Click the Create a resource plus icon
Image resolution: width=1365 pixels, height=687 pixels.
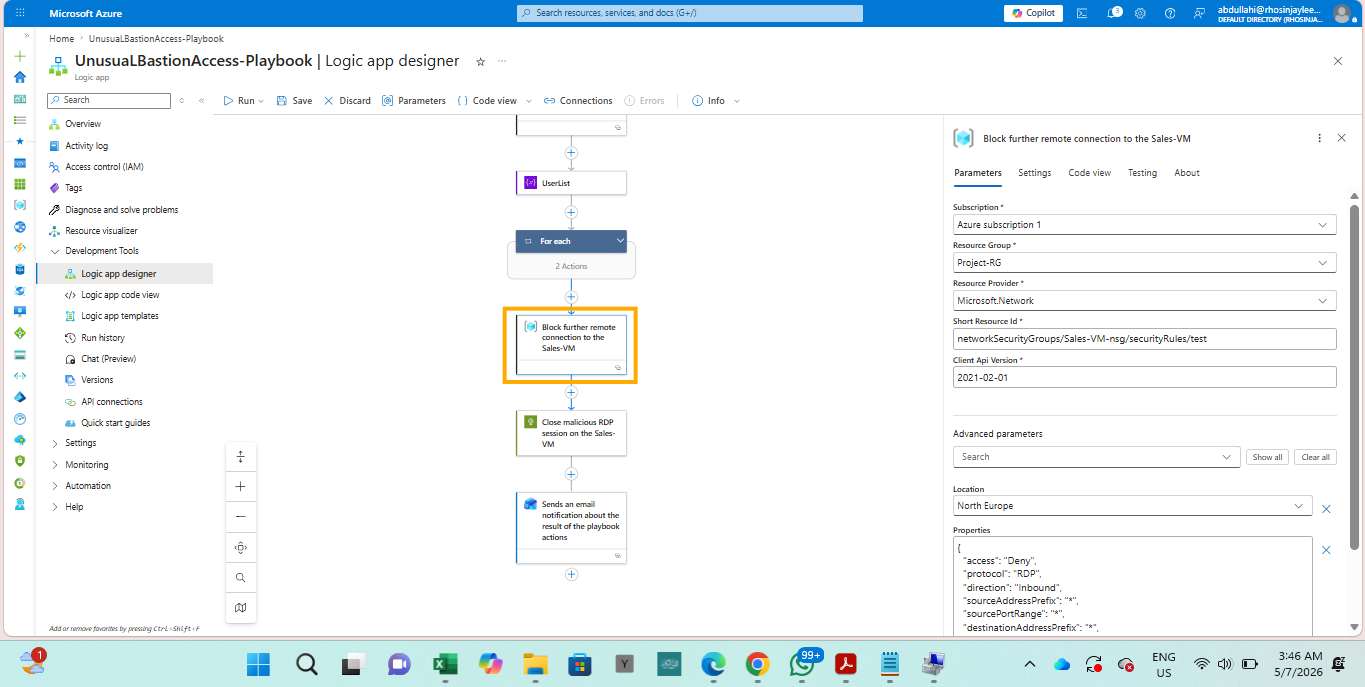(20, 56)
